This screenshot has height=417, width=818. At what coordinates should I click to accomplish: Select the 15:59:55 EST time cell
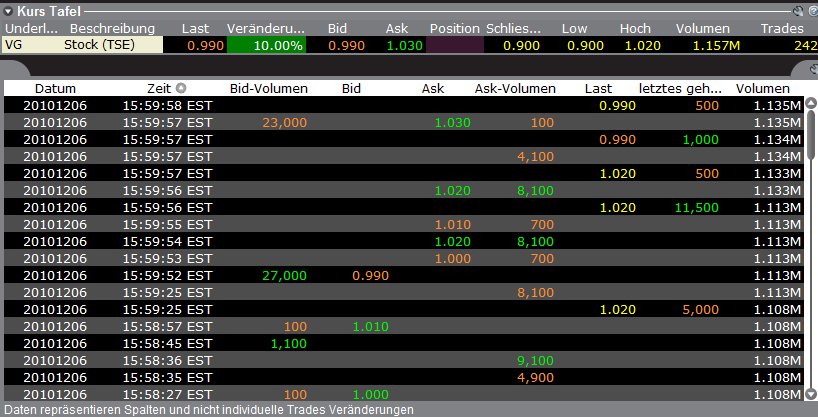[167, 224]
